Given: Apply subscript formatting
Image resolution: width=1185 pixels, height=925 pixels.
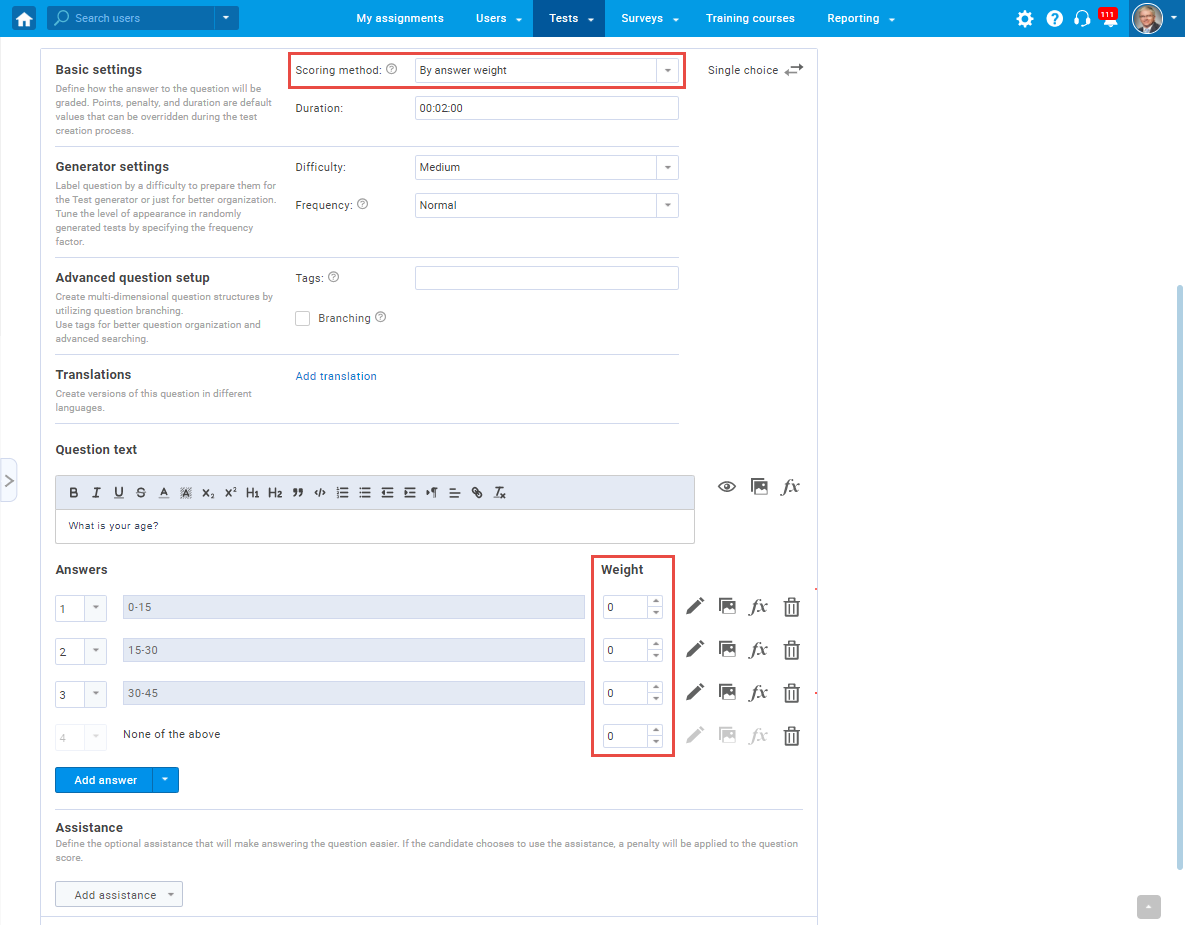Looking at the screenshot, I should point(208,493).
